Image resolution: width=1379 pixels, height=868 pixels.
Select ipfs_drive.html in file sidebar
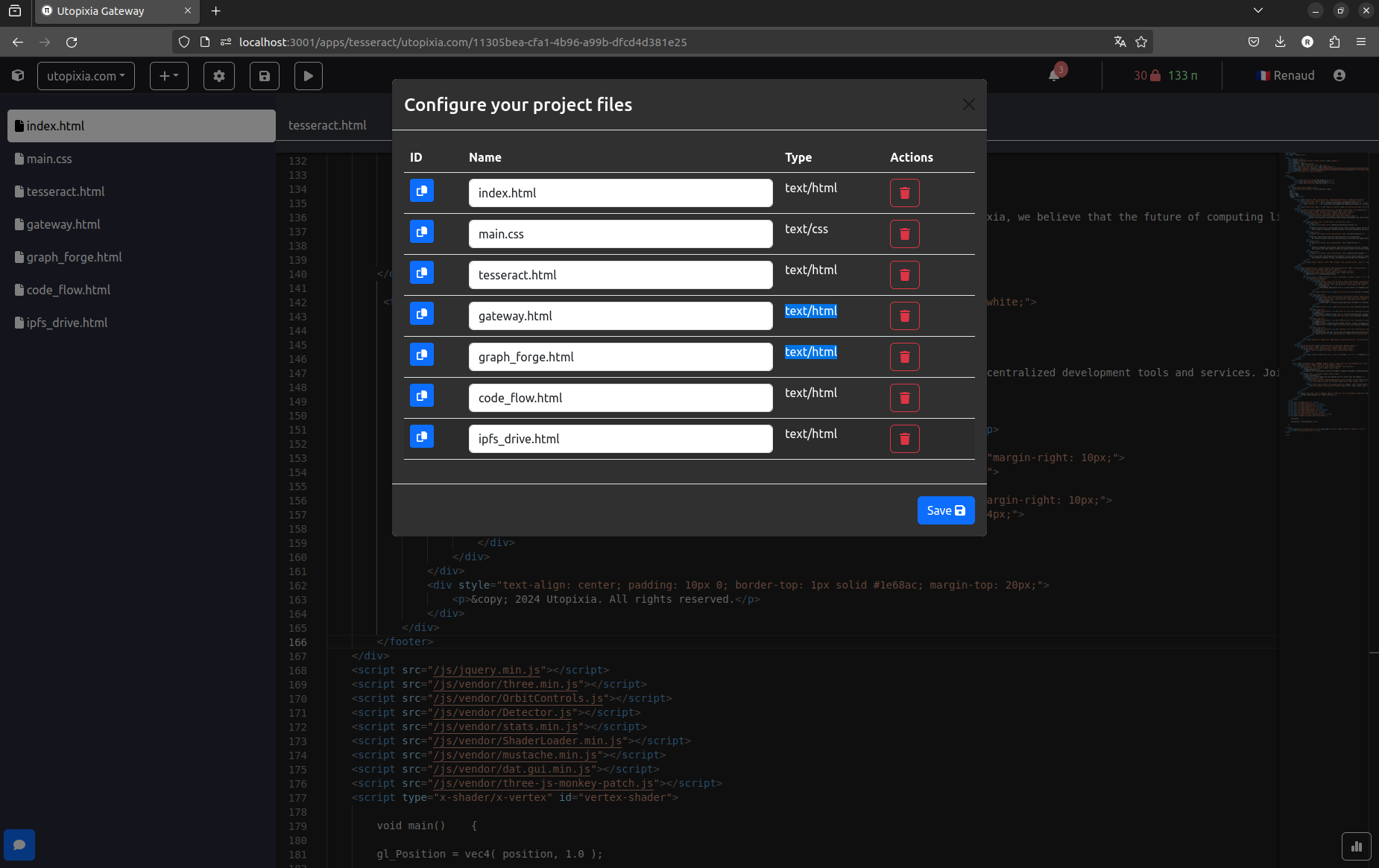tap(142, 323)
